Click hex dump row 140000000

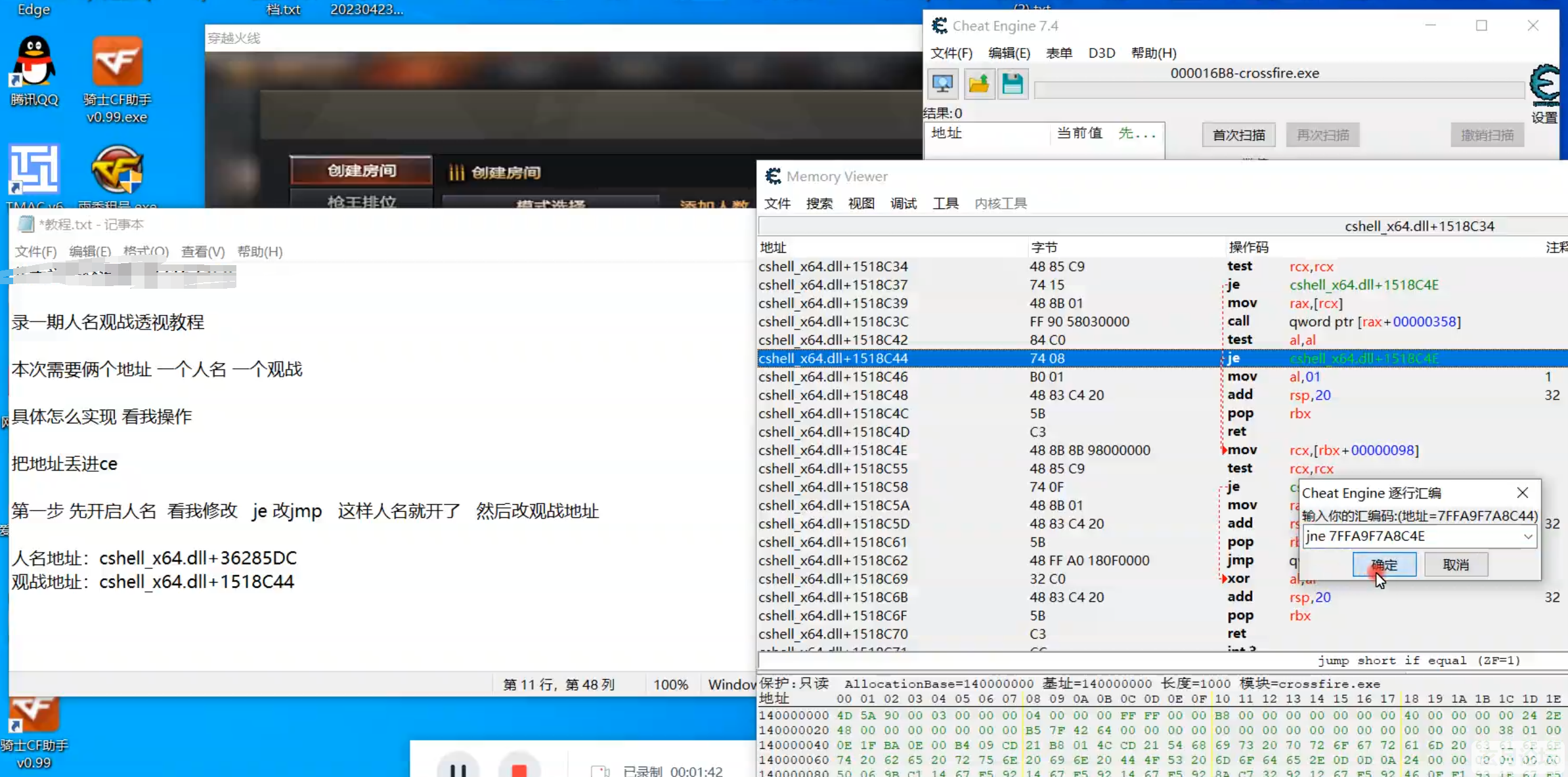point(1162,715)
